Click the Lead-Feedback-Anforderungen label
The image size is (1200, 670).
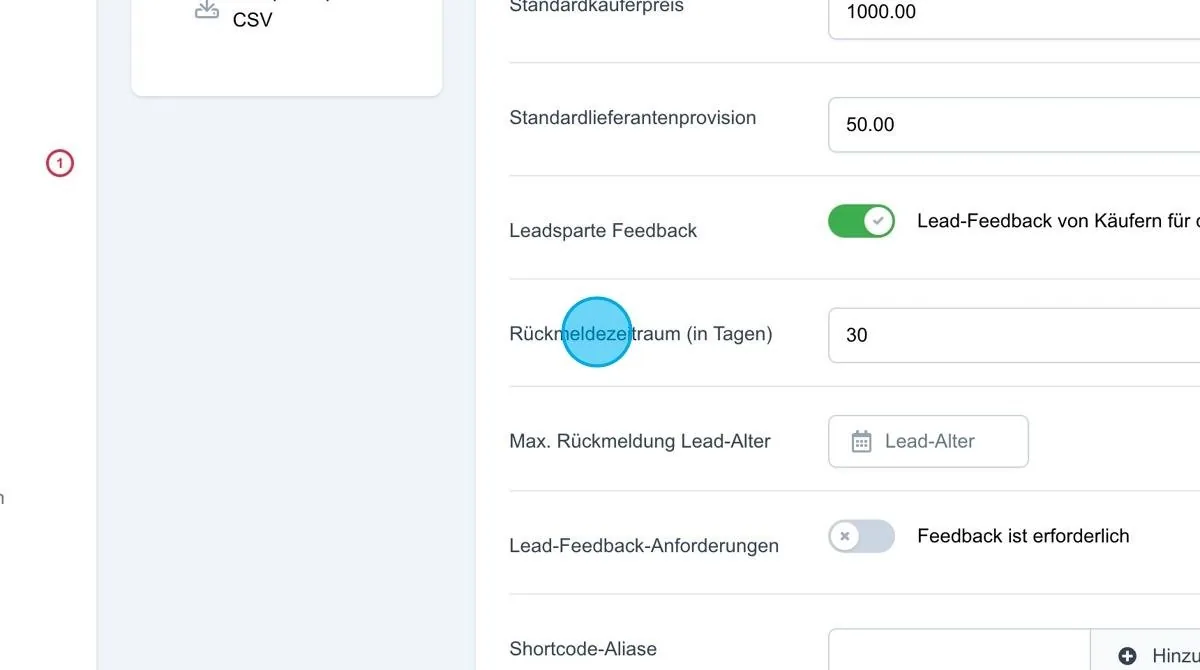click(x=644, y=546)
